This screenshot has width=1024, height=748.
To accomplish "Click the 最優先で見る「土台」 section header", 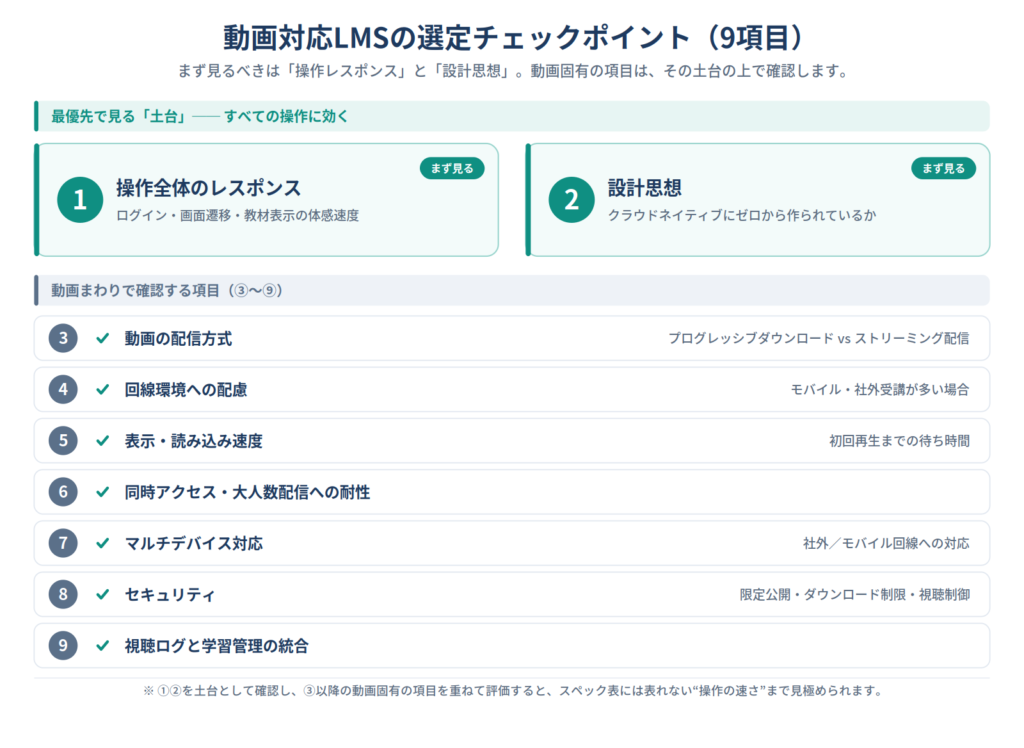I will tap(512, 116).
